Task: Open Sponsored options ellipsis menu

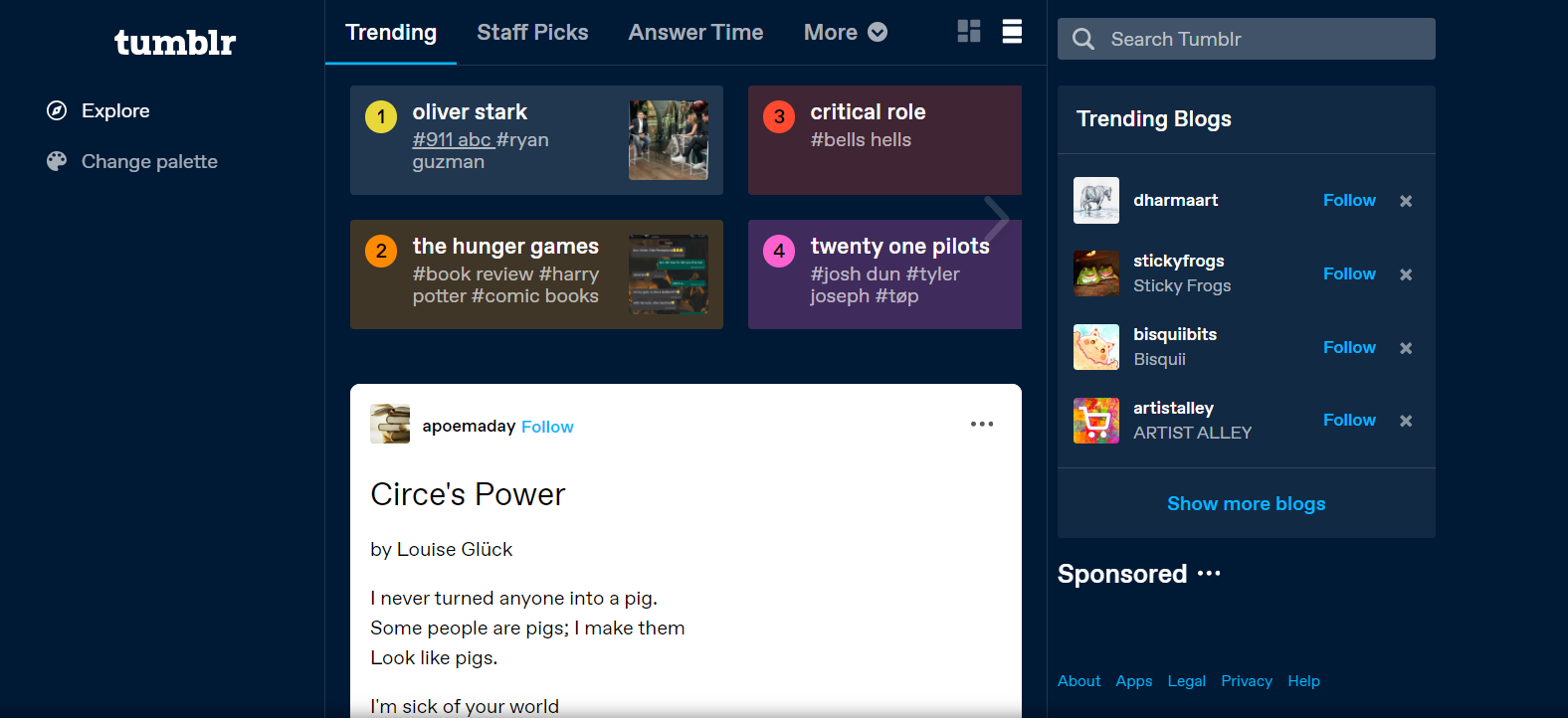Action: click(1209, 574)
